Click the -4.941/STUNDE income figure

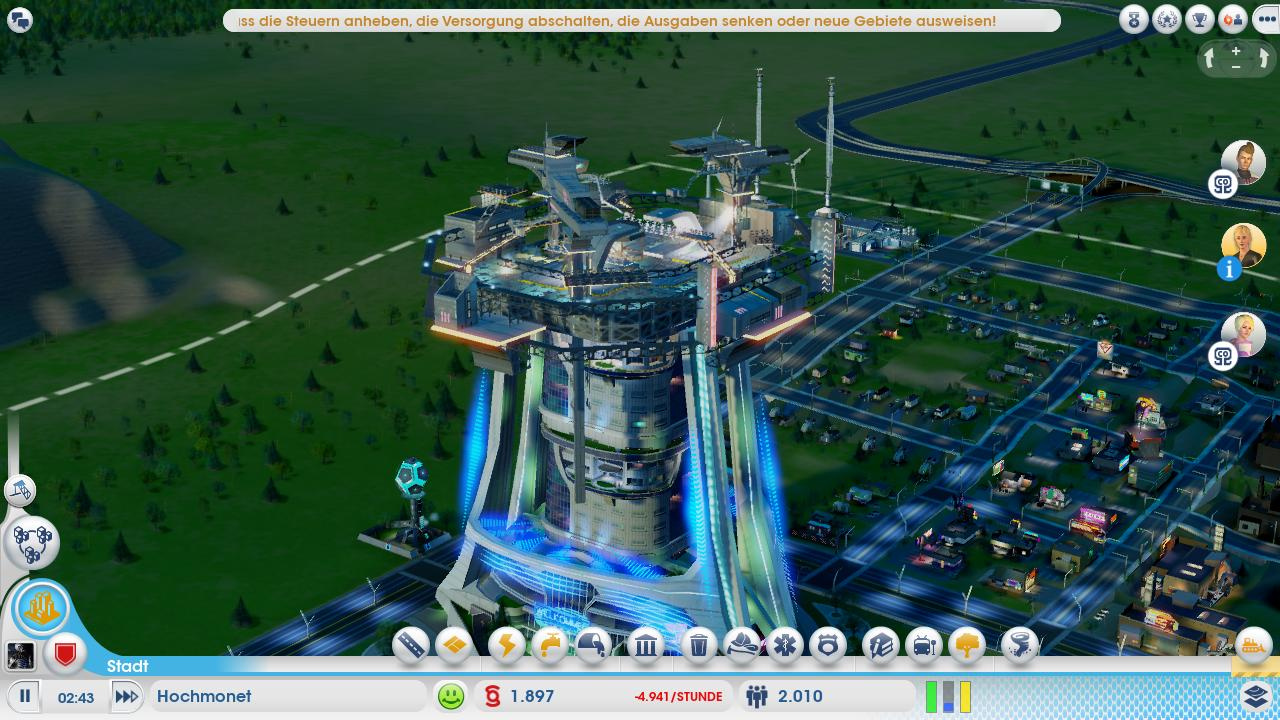[x=678, y=697]
